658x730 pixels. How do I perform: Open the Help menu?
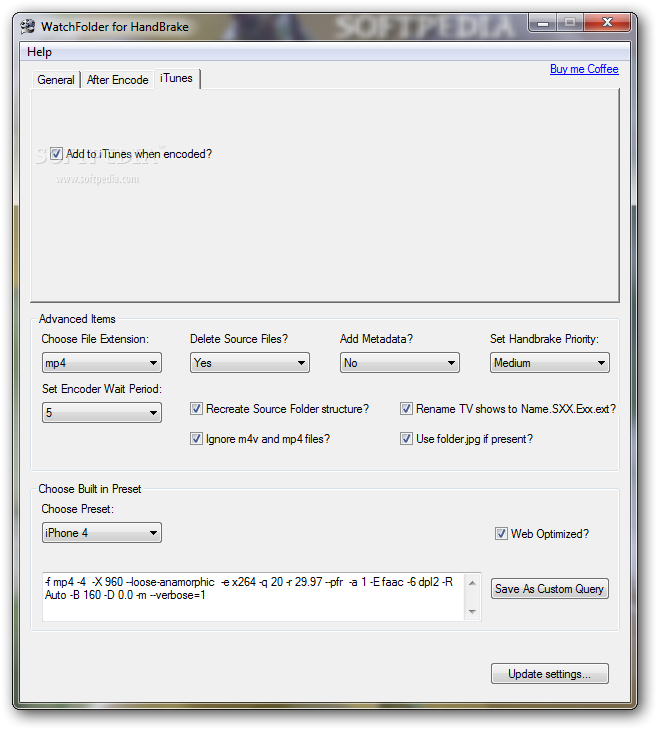39,52
